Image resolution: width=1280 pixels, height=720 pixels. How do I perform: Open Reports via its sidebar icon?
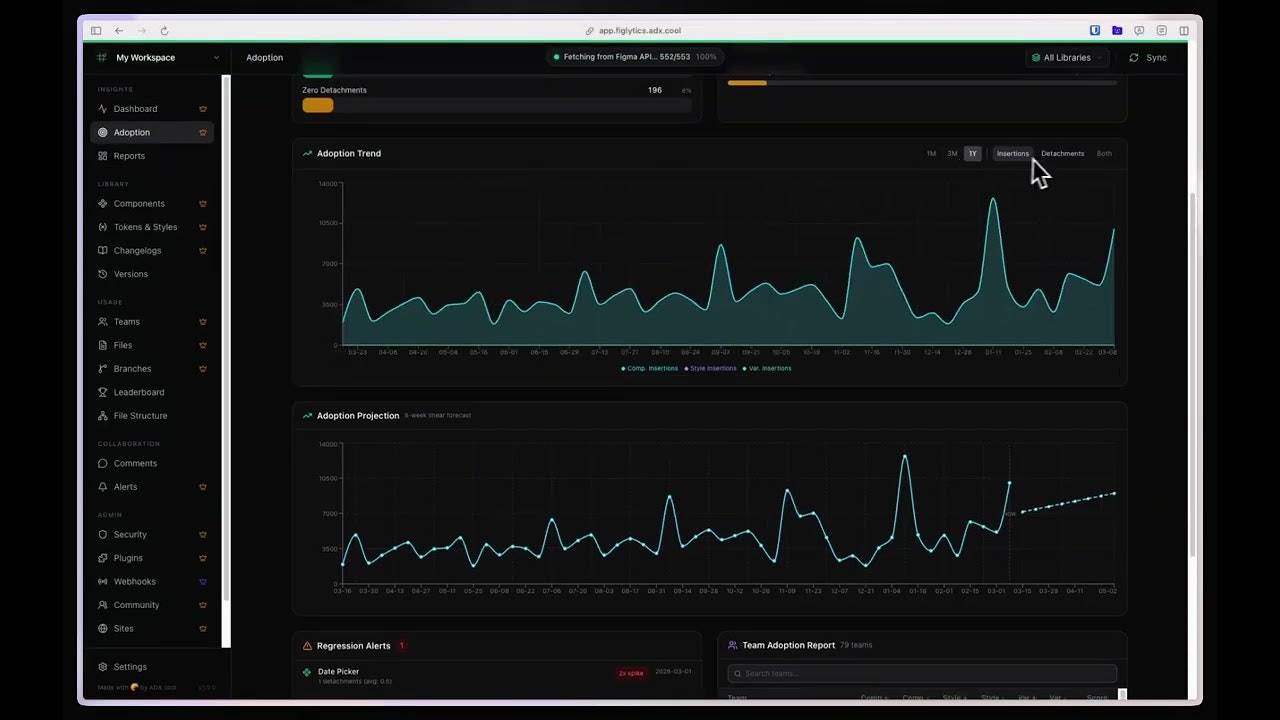pyautogui.click(x=103, y=156)
